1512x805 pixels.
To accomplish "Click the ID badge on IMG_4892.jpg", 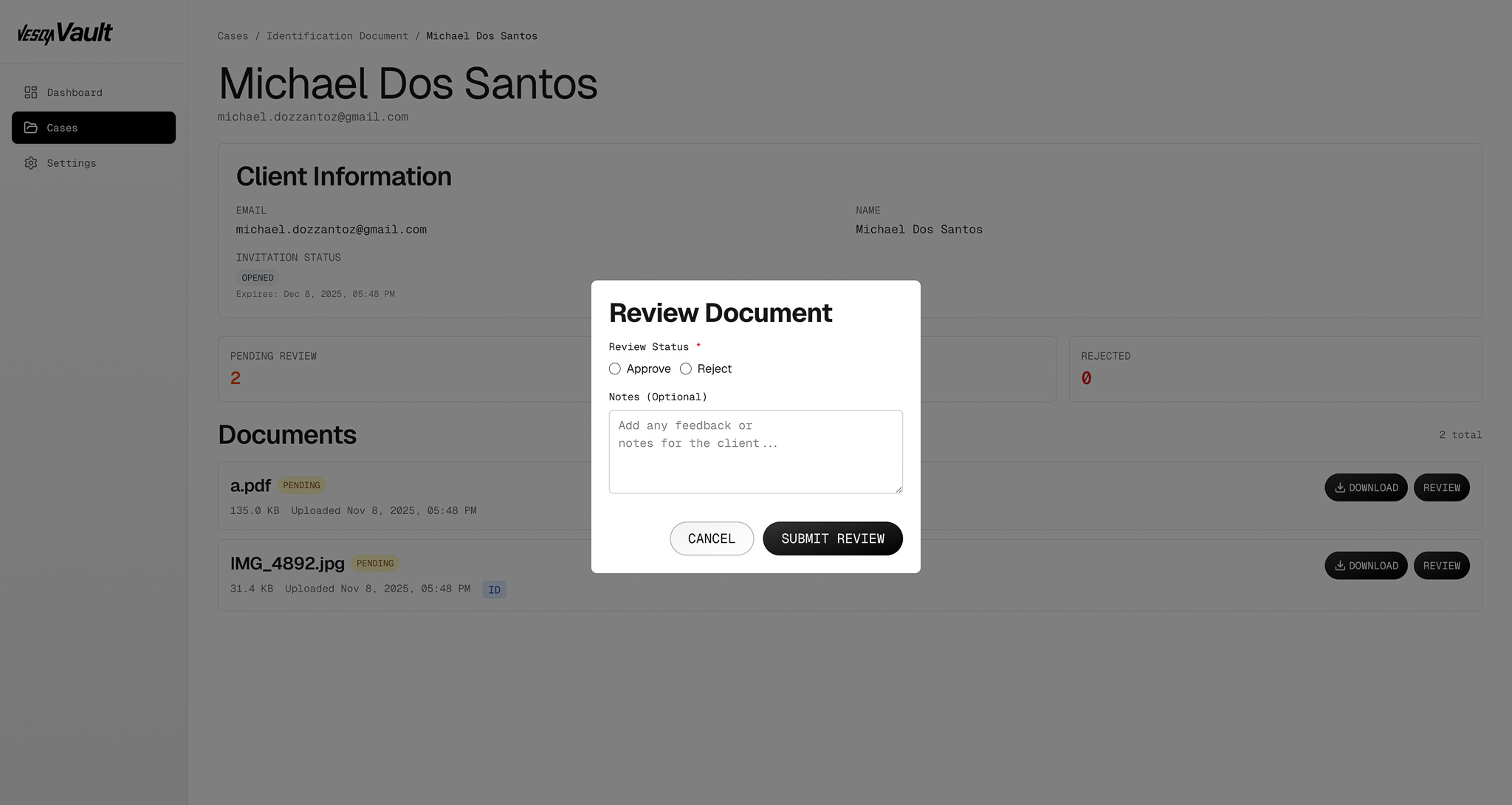I will point(494,589).
